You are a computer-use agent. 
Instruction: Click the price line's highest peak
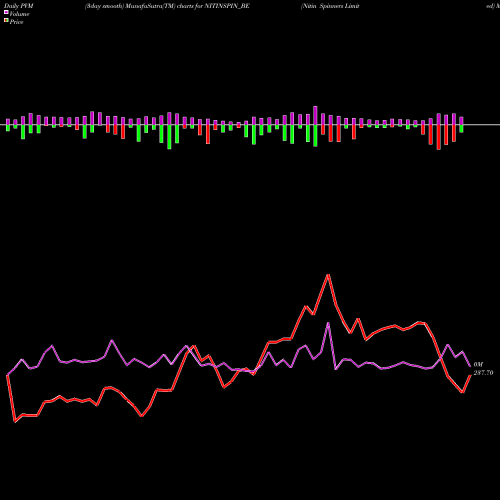coord(328,275)
